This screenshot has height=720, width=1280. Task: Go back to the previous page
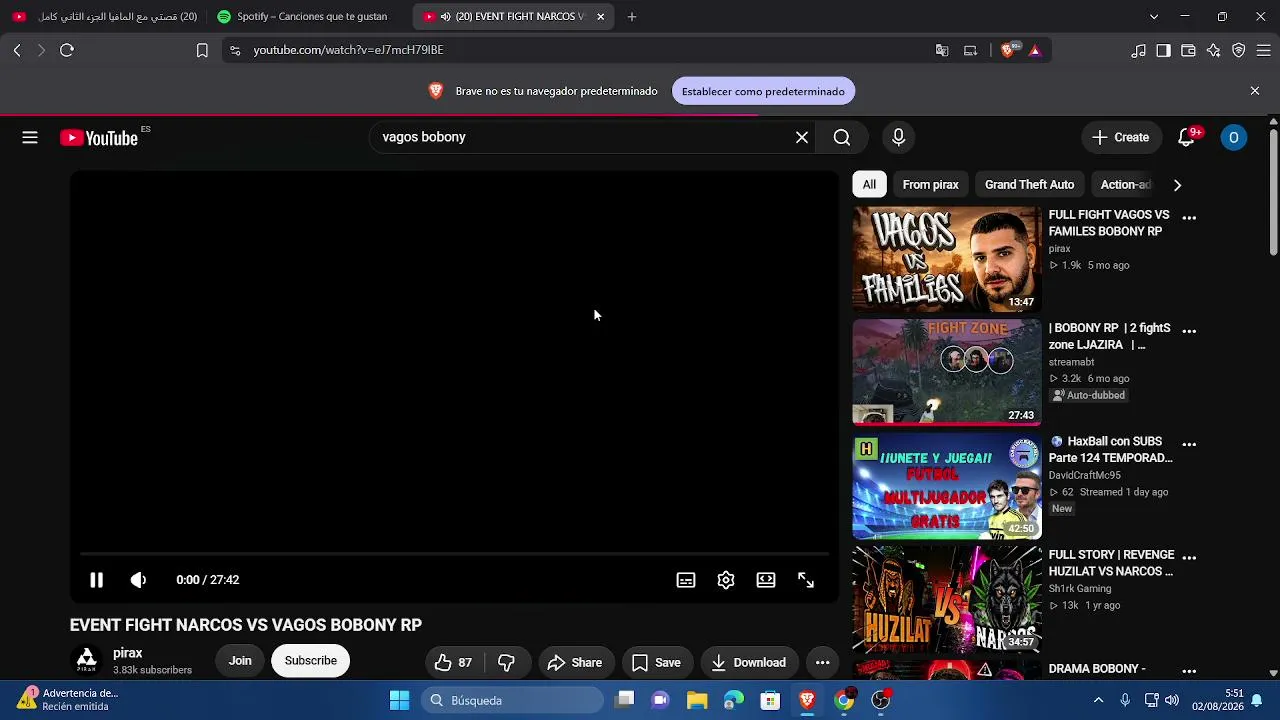click(x=17, y=50)
